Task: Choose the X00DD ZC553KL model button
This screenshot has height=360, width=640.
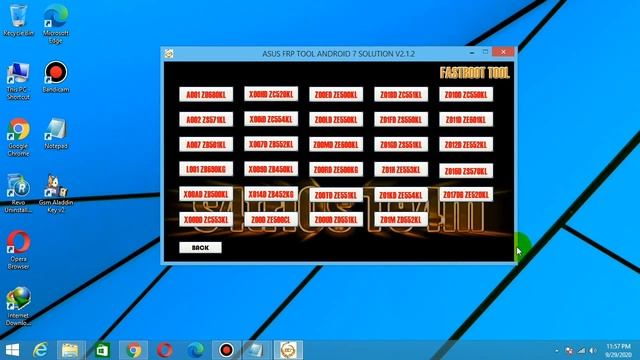Action: [206, 220]
